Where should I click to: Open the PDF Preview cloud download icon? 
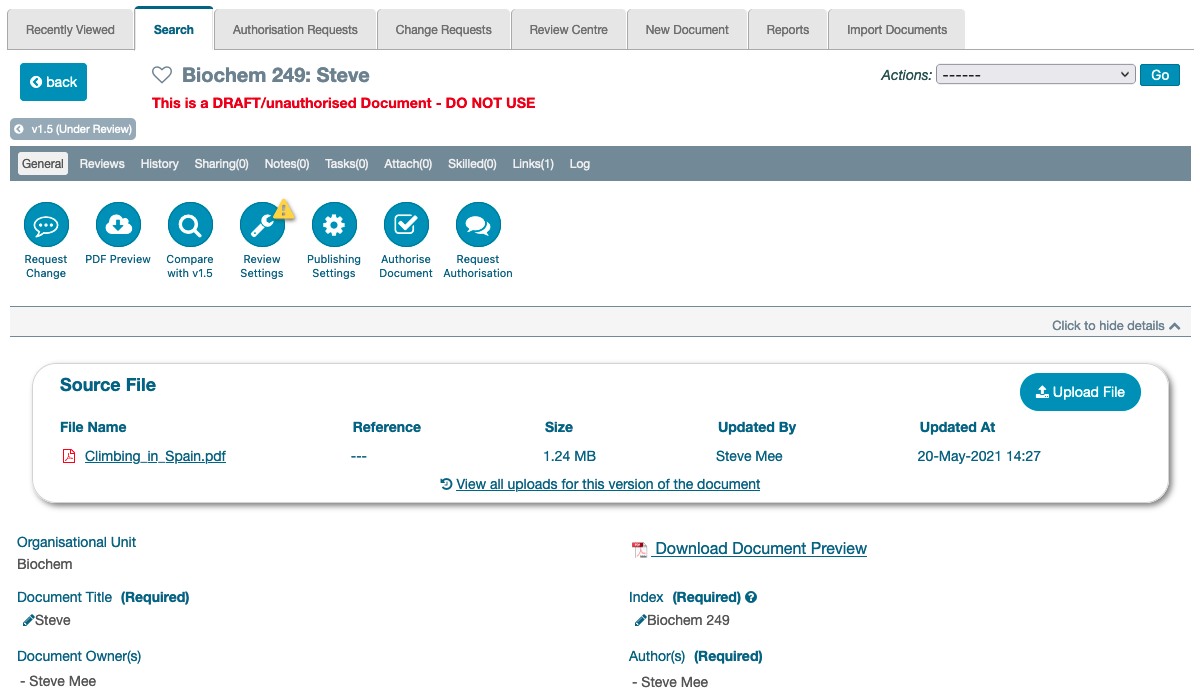click(118, 225)
